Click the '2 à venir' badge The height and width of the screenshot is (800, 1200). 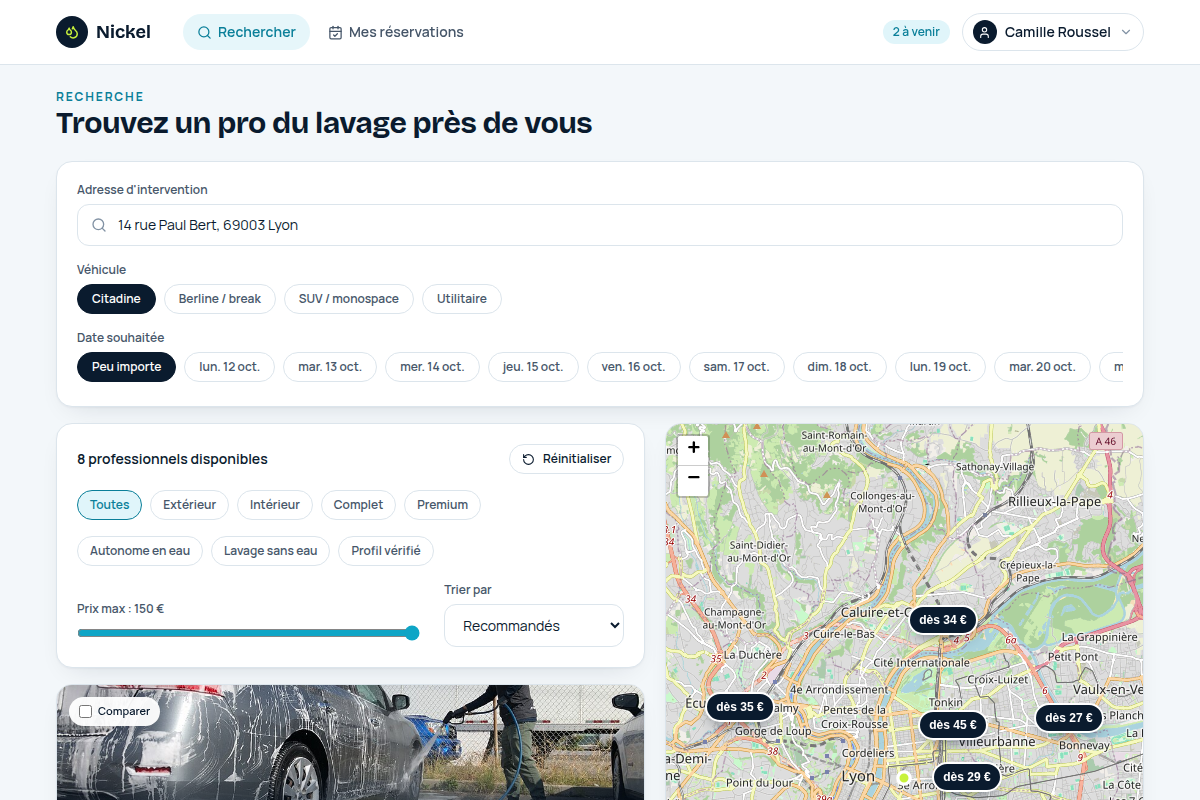916,32
